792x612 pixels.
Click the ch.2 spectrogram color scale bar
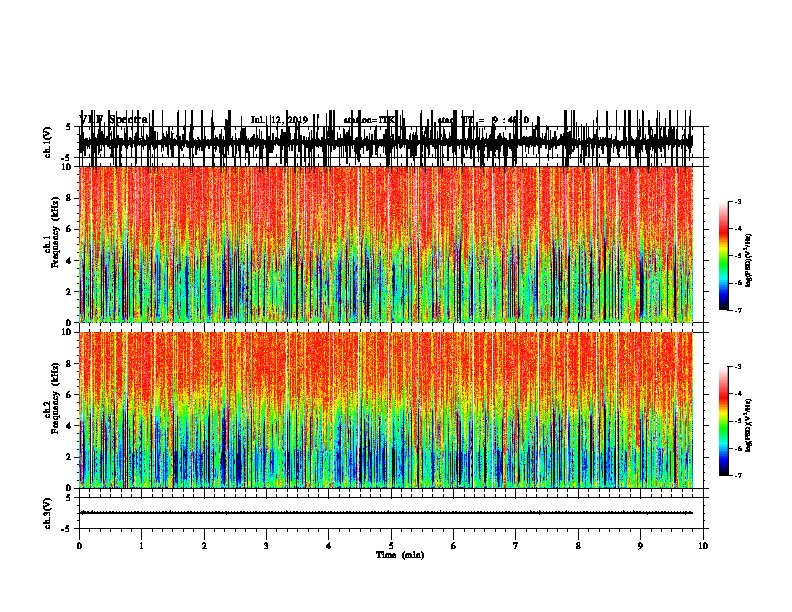724,421
